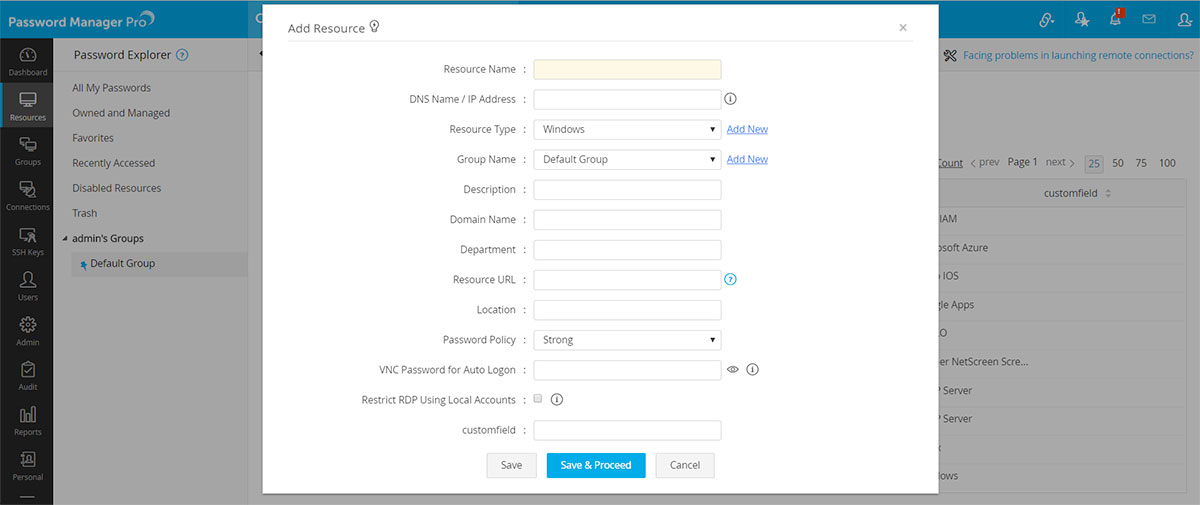Image resolution: width=1200 pixels, height=505 pixels.
Task: Select All My Passwords in explorer
Action: (x=111, y=88)
